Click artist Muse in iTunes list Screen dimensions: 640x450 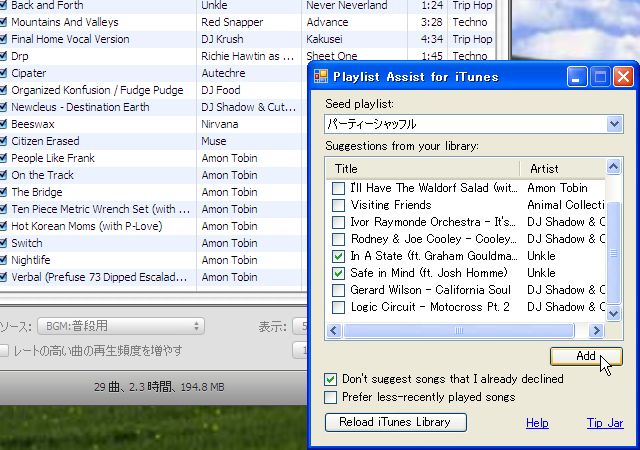pos(213,141)
